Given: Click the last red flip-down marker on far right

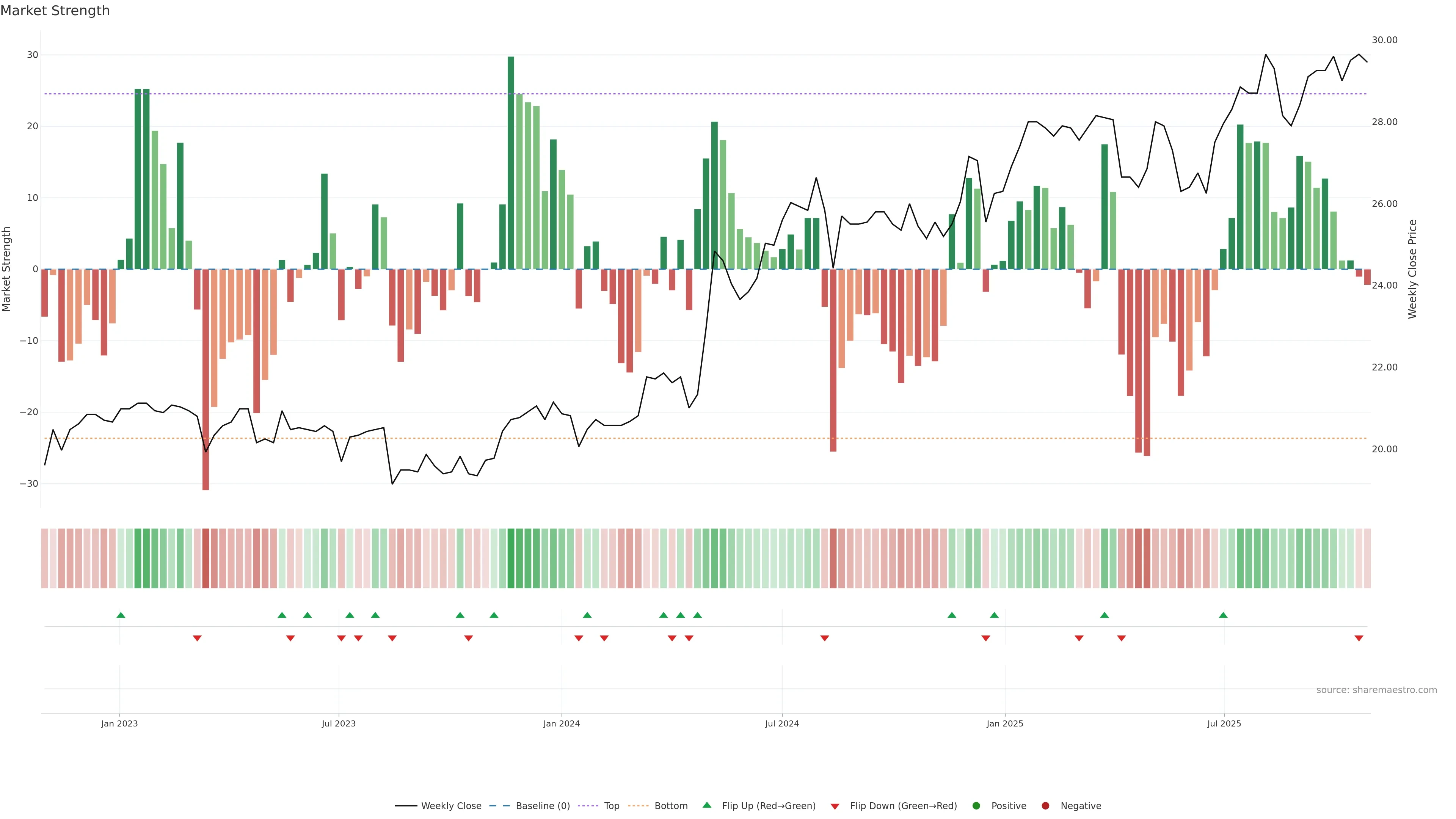Looking at the screenshot, I should tap(1359, 638).
